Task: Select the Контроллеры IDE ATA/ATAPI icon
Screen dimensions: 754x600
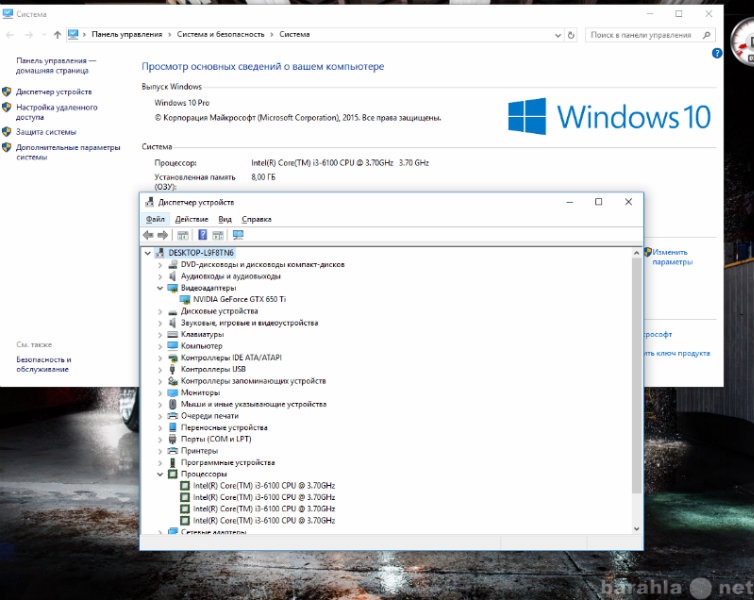Action: tap(173, 358)
